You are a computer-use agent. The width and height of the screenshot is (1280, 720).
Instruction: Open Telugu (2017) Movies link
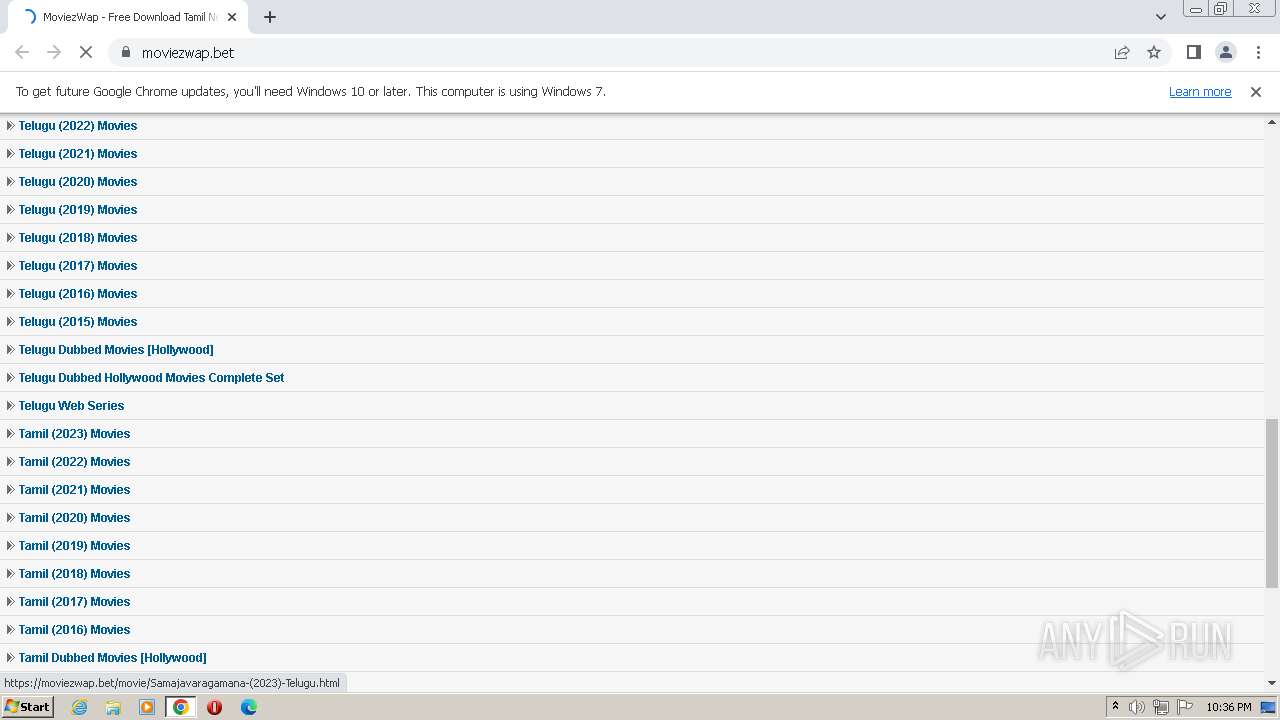[78, 266]
